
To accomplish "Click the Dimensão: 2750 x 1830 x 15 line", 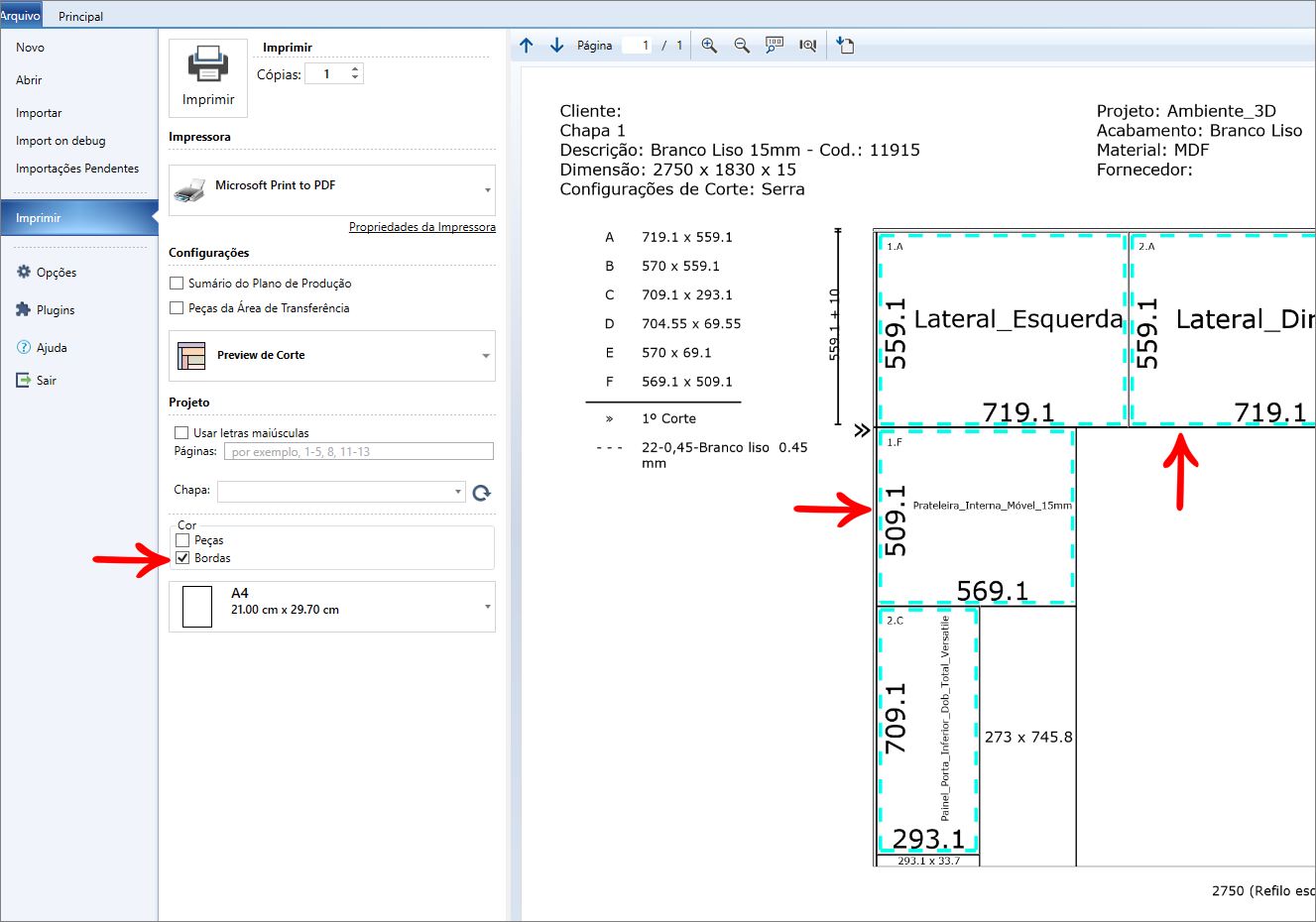I will click(x=677, y=170).
